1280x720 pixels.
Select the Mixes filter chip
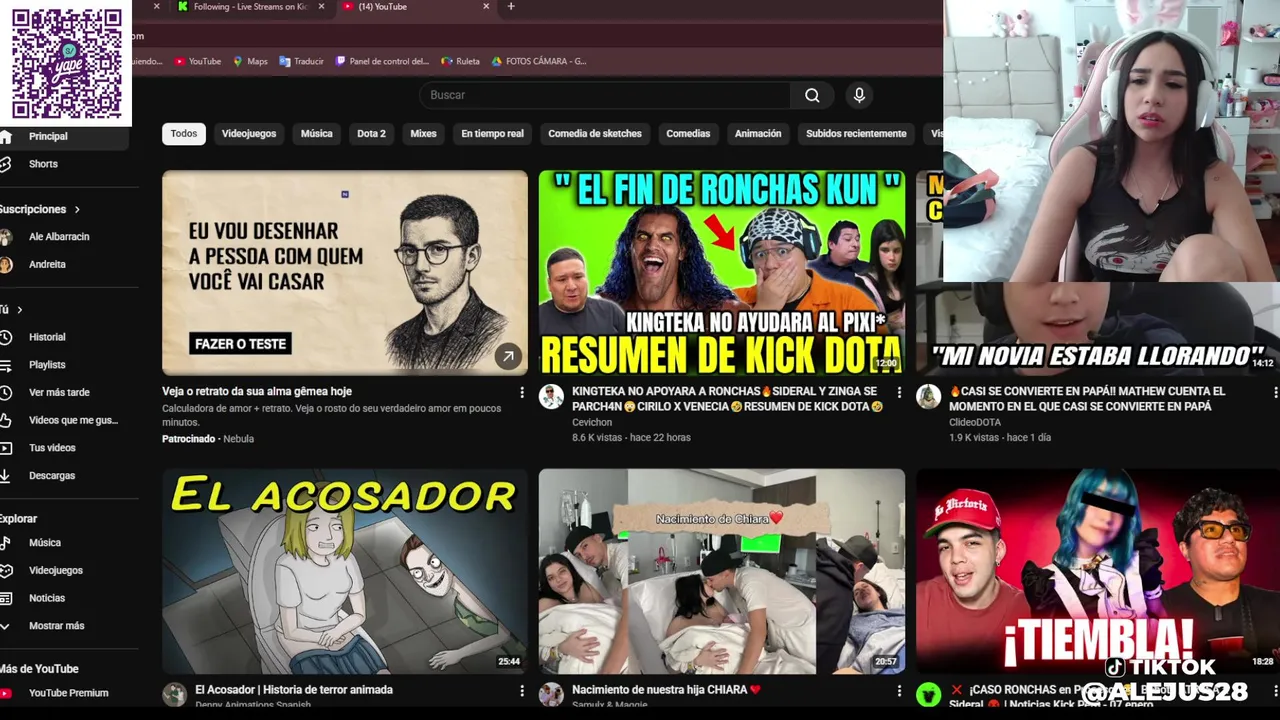click(x=423, y=134)
